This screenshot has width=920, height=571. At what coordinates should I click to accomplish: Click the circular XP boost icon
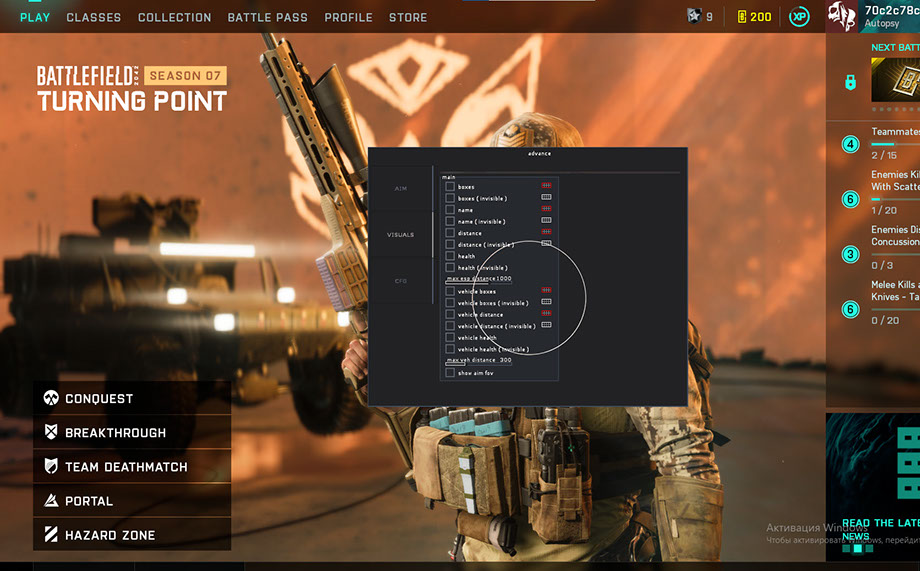(x=799, y=17)
